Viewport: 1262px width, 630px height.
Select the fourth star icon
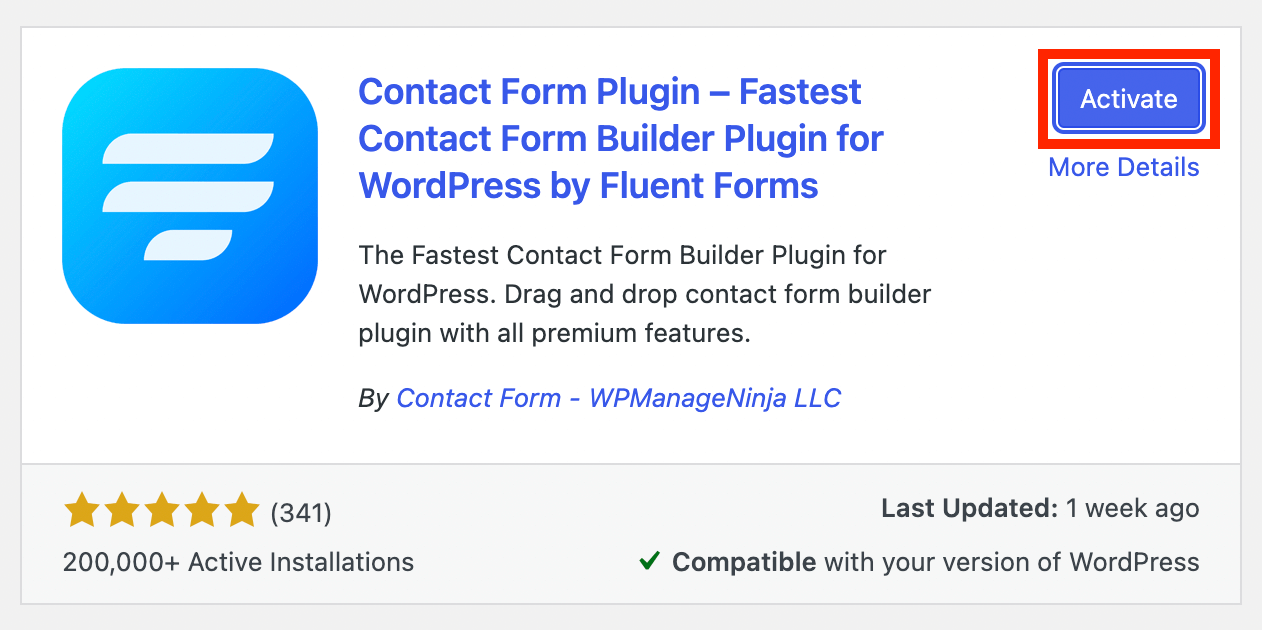pos(199,509)
